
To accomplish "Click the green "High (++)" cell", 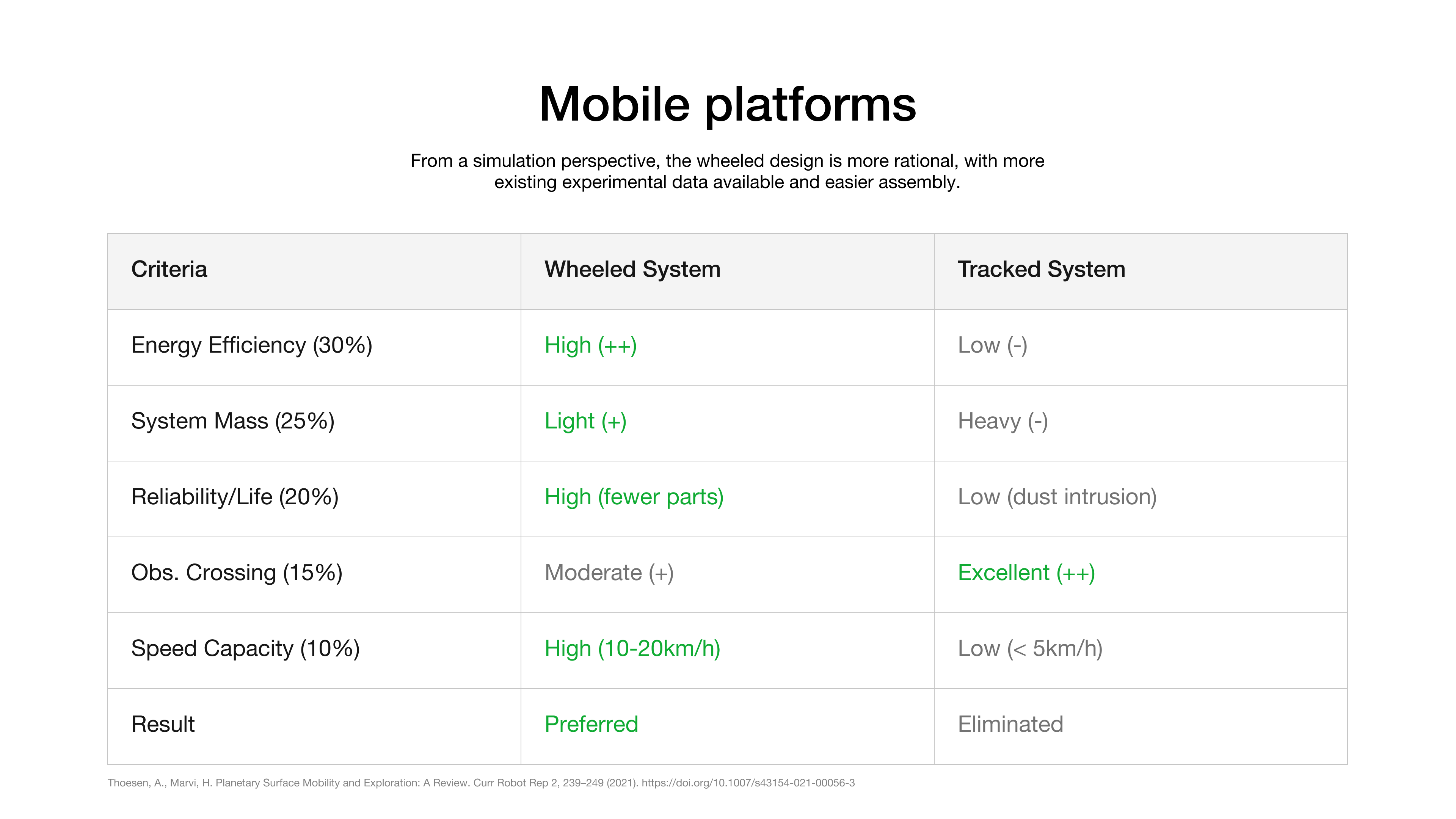I will coord(590,345).
